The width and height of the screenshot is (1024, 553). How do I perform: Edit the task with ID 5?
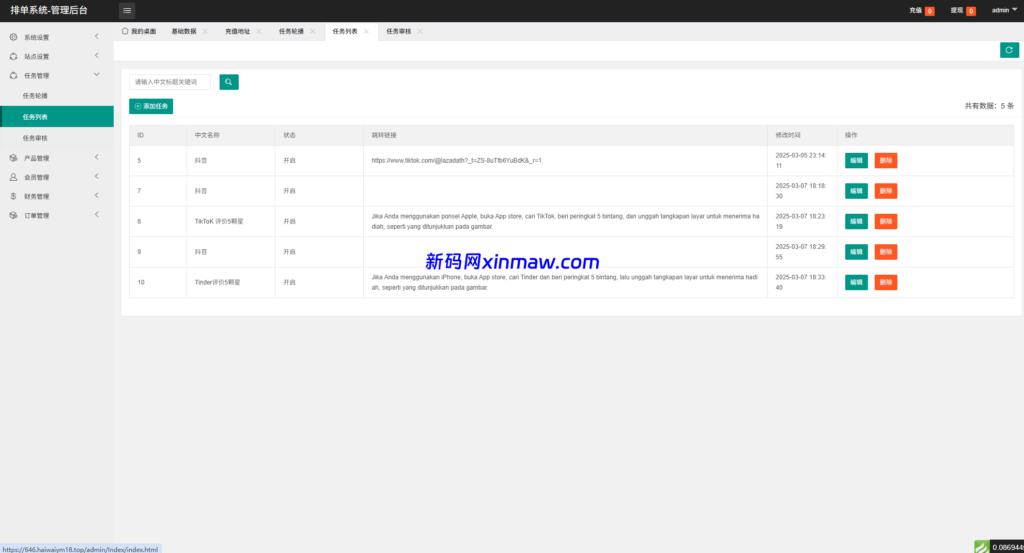(x=856, y=161)
